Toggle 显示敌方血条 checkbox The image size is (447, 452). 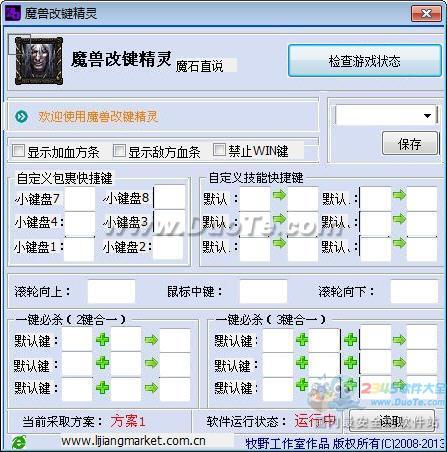pyautogui.click(x=119, y=150)
